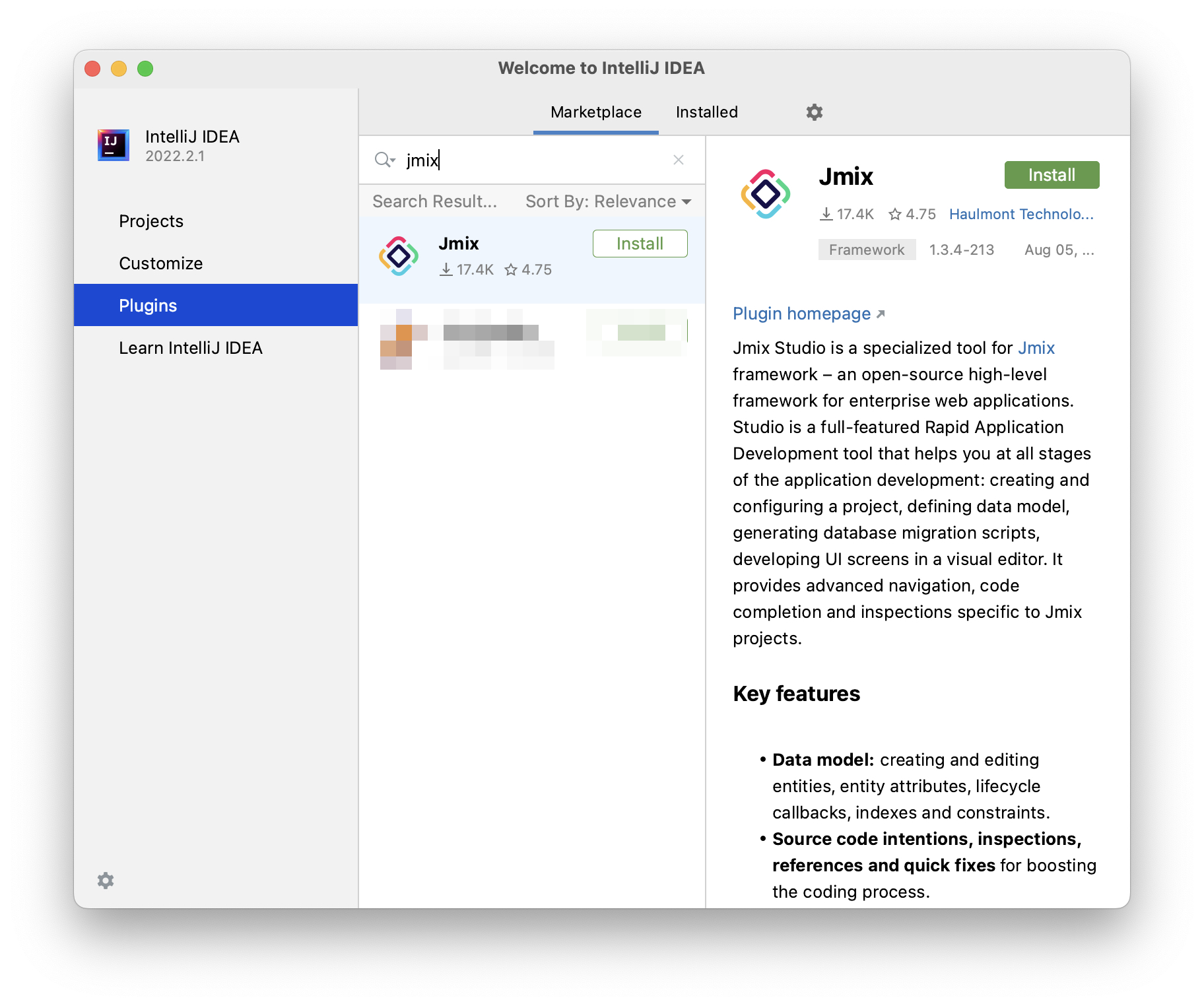Click the large Jmix logo in details
This screenshot has width=1204, height=1006.
click(765, 194)
